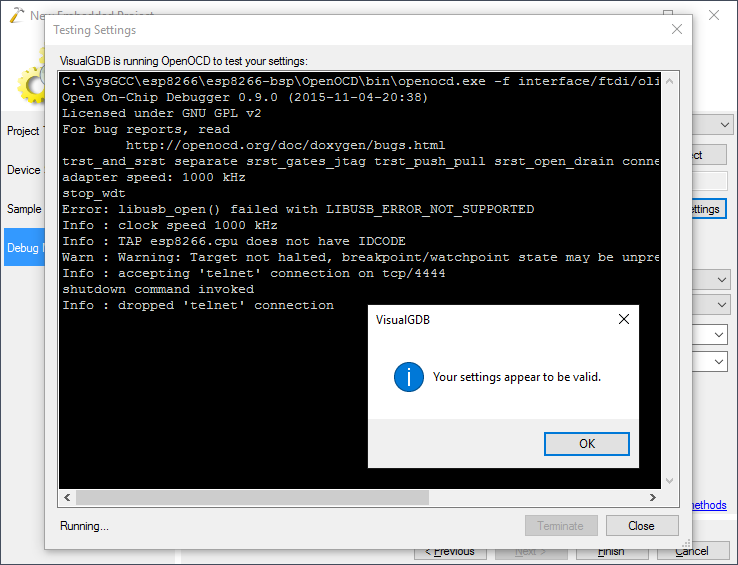Click the log scroll-down arrow
This screenshot has height=565, width=738.
click(670, 481)
